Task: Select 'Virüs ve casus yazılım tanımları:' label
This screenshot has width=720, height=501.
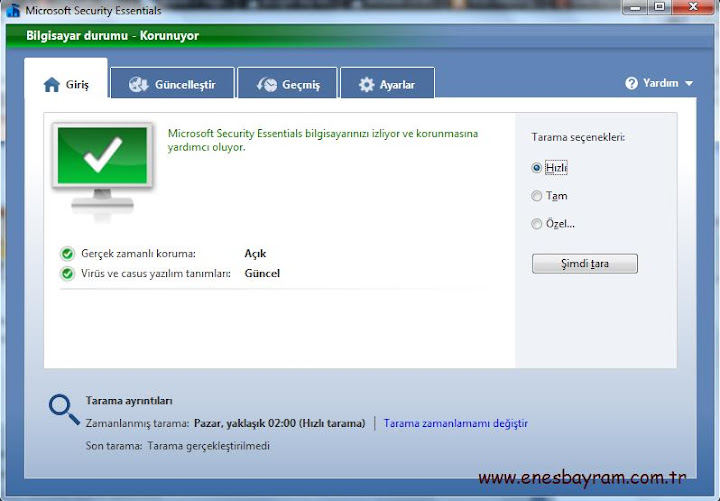Action: (x=156, y=274)
